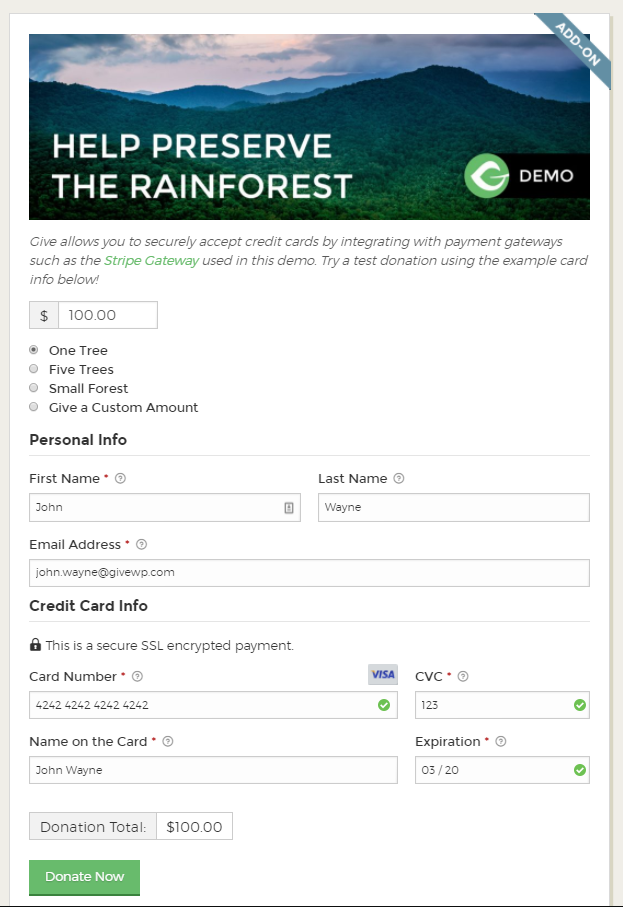Screen dimensions: 623x907
Task: Click the autofill contact icon in First Name
Action: pos(289,508)
